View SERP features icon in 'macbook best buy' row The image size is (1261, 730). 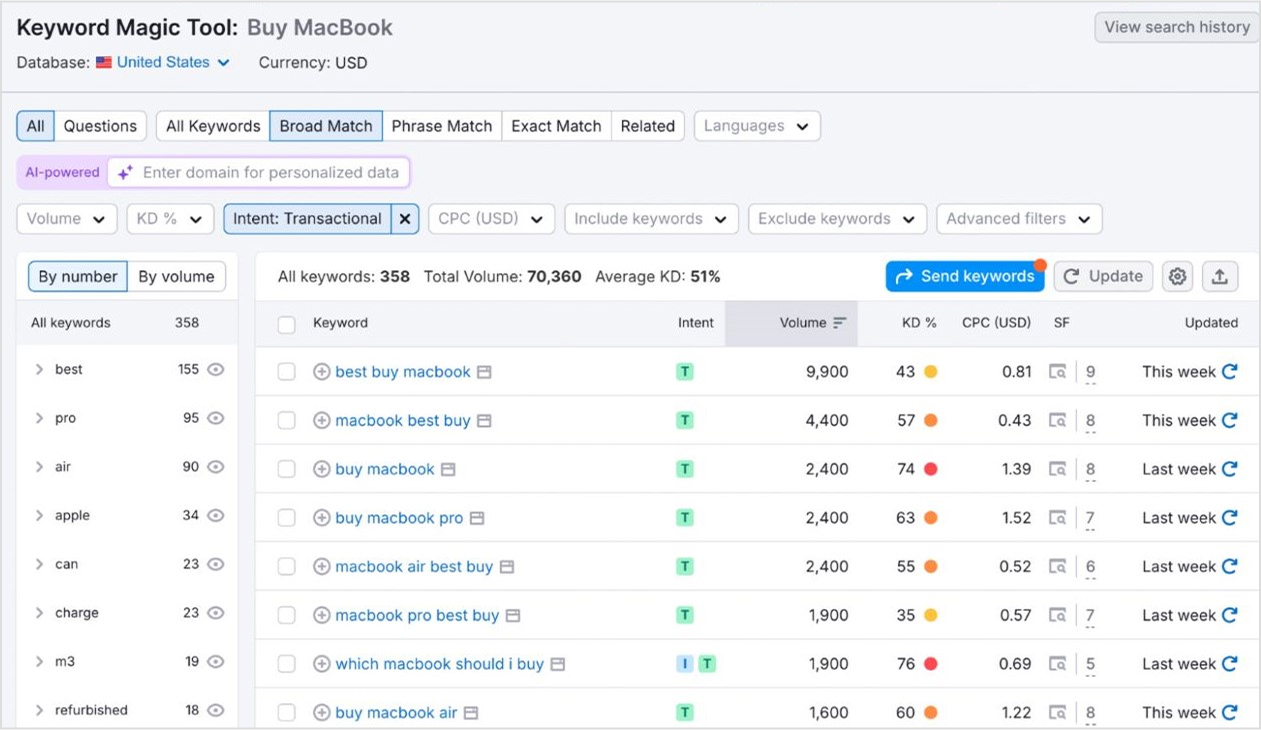click(x=1057, y=421)
